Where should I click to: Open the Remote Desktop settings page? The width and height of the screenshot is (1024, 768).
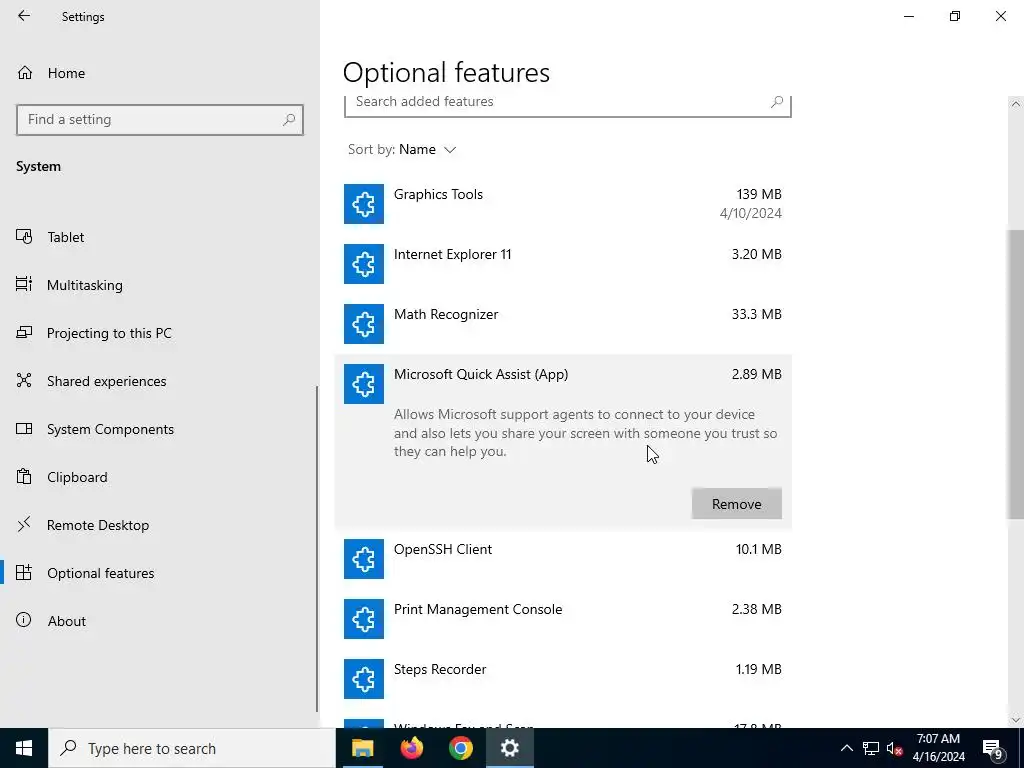point(98,525)
